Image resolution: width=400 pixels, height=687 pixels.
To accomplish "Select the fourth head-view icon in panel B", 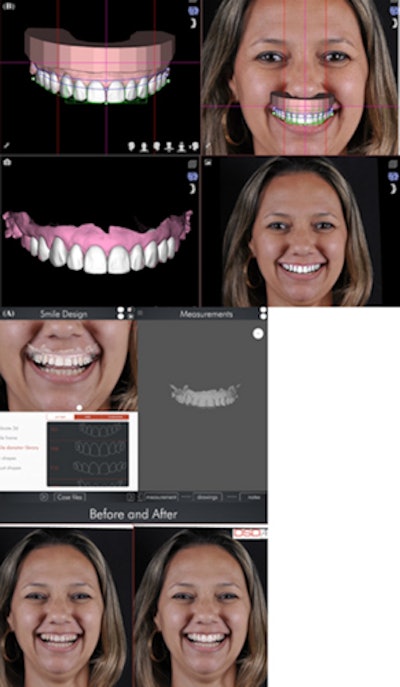I will pyautogui.click(x=169, y=146).
